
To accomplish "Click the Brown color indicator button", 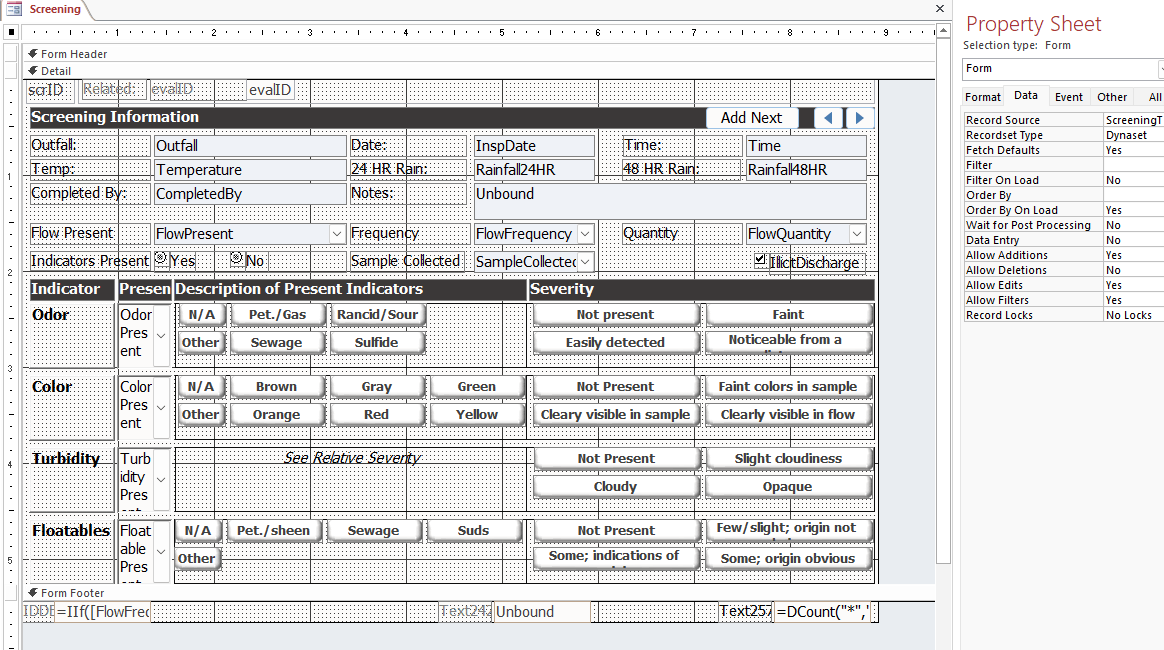I will [x=277, y=387].
